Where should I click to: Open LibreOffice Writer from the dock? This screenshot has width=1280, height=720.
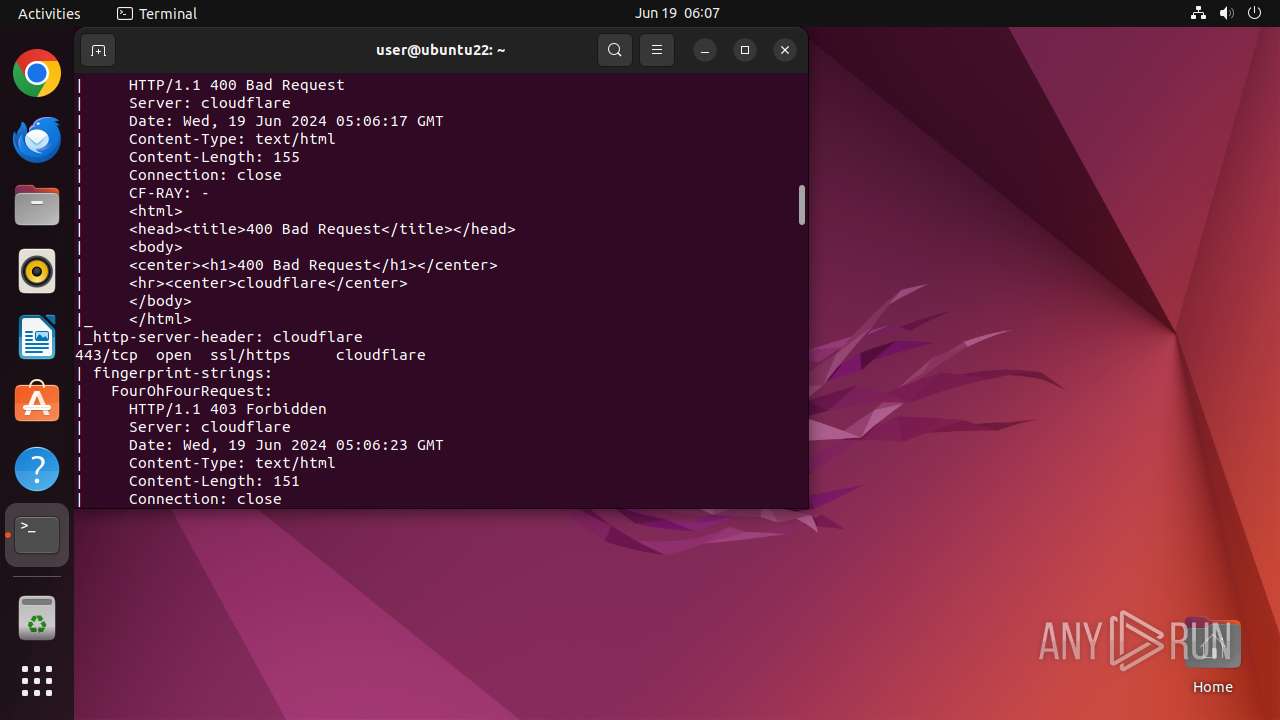click(x=37, y=337)
